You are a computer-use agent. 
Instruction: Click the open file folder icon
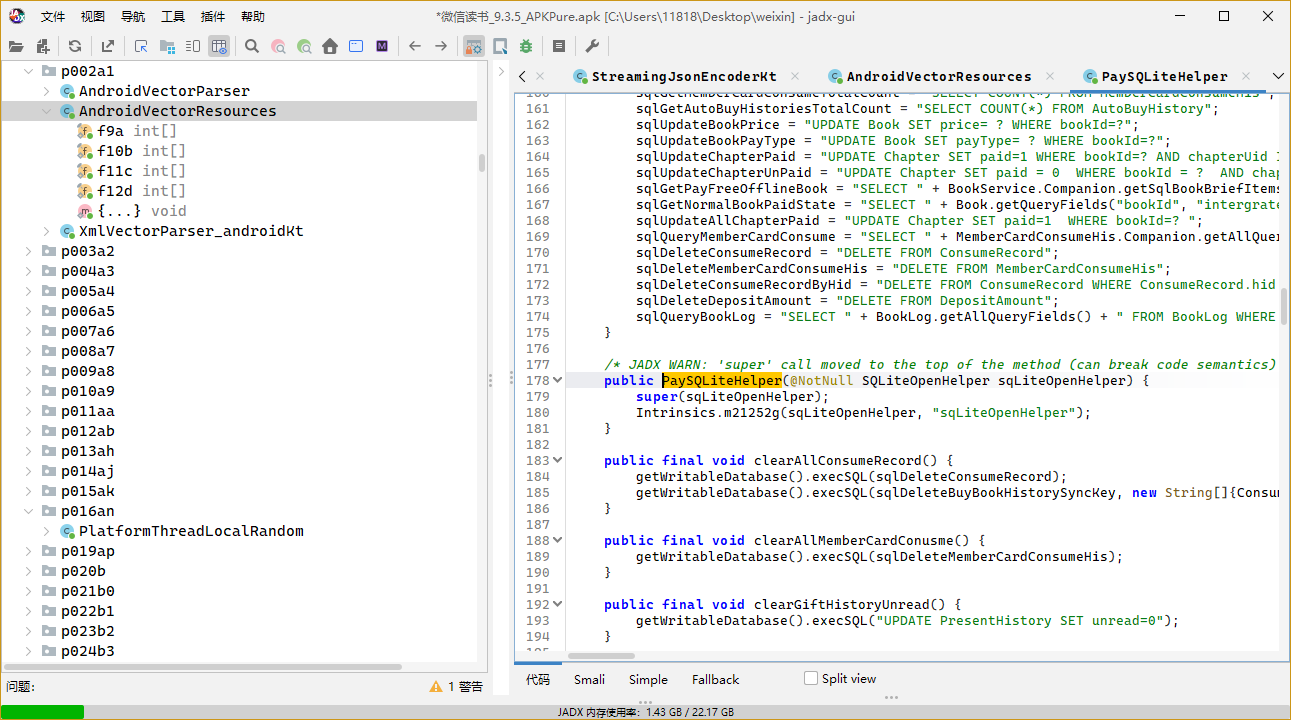pos(15,46)
